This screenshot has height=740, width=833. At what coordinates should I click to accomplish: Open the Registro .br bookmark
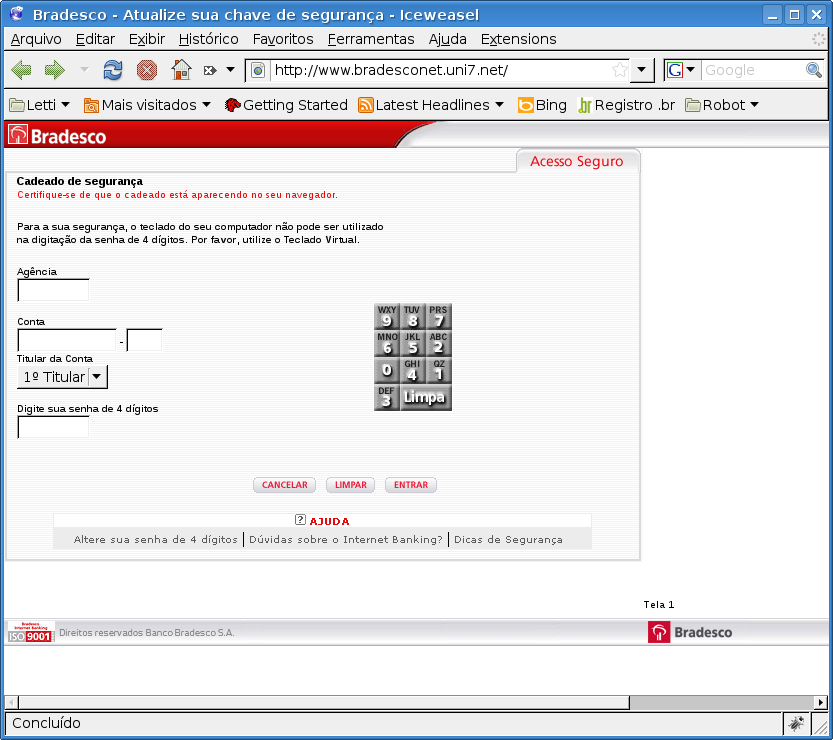[x=626, y=105]
